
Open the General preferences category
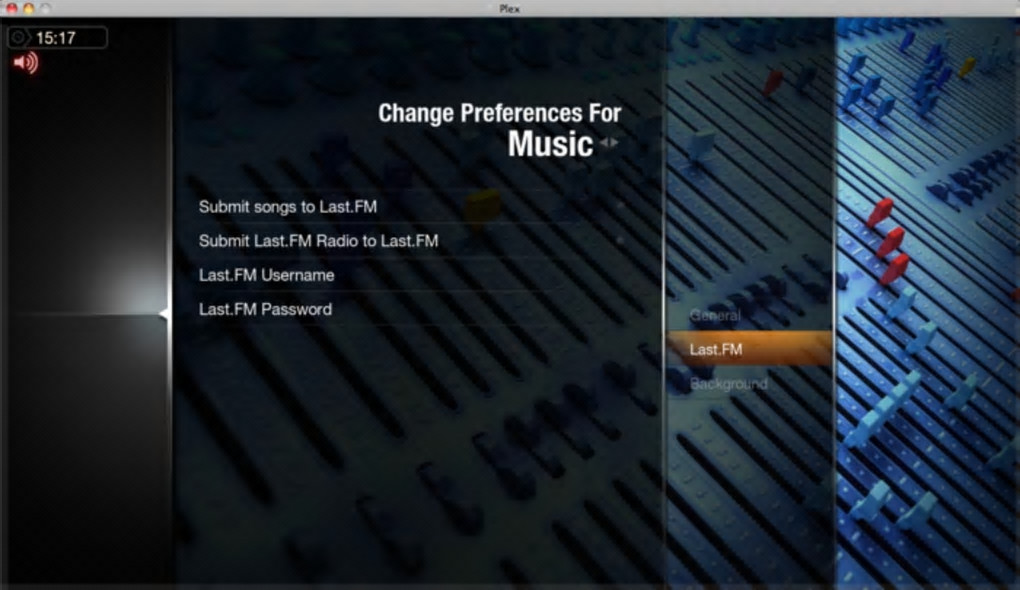pyautogui.click(x=715, y=315)
